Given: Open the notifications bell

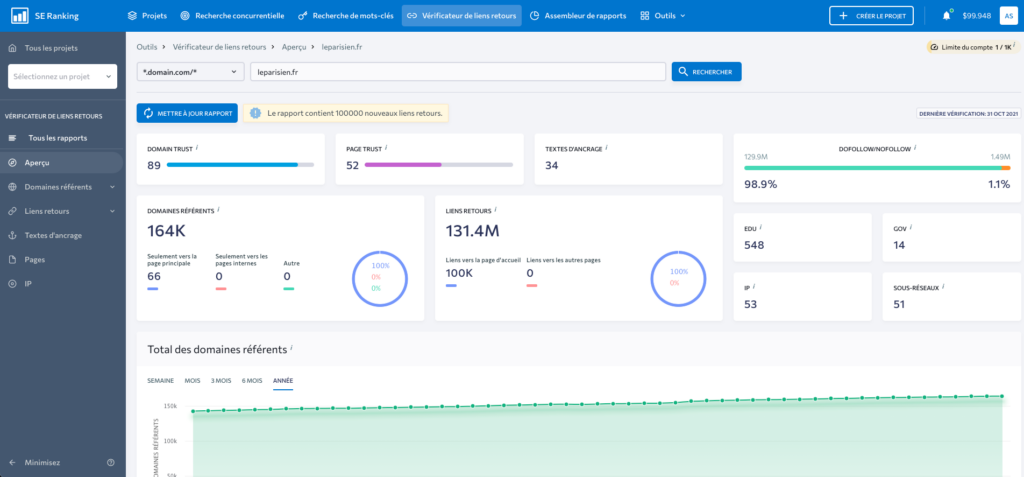Looking at the screenshot, I should pos(946,16).
